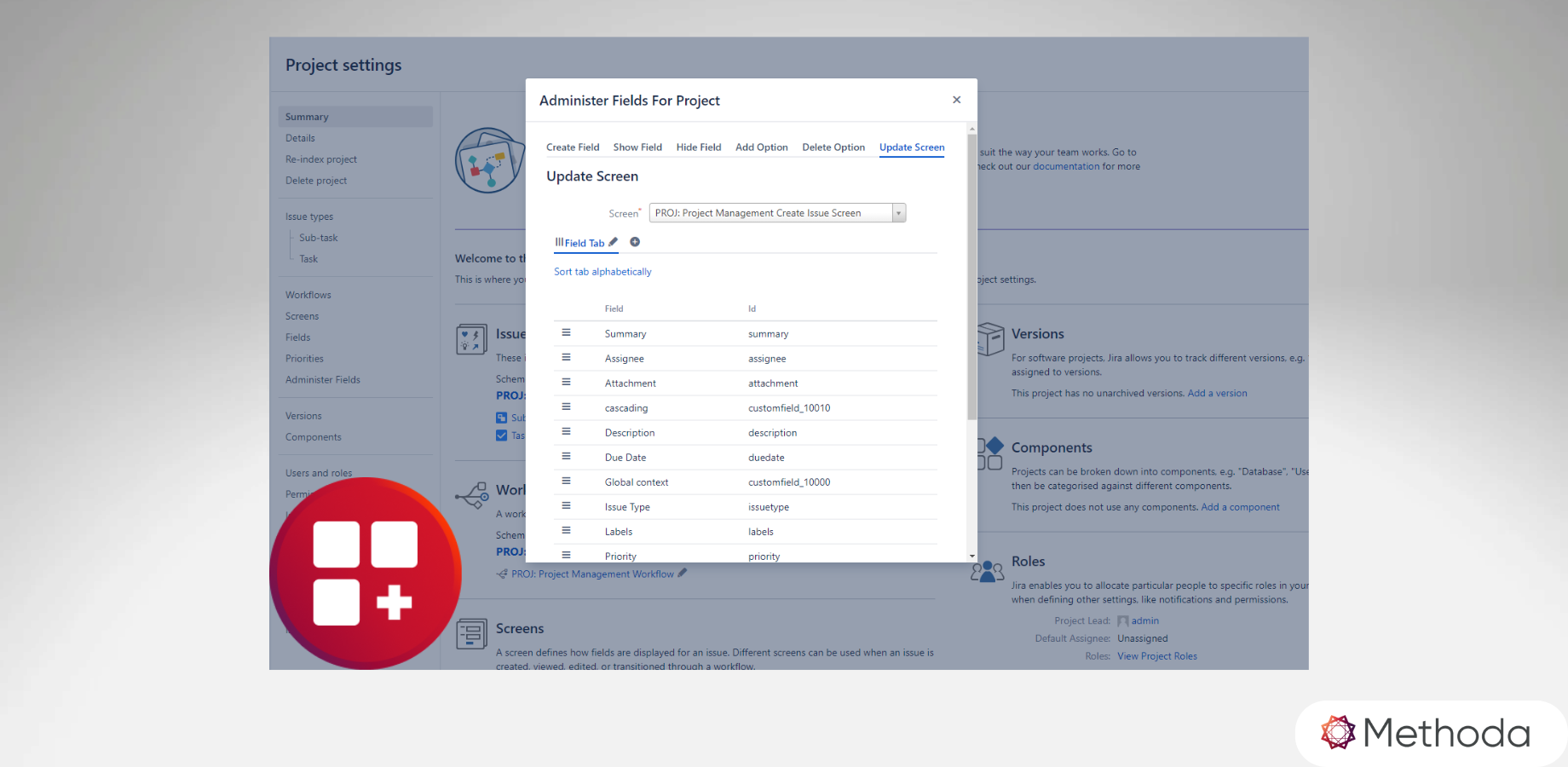Select Delete project in sidebar

[x=316, y=181]
